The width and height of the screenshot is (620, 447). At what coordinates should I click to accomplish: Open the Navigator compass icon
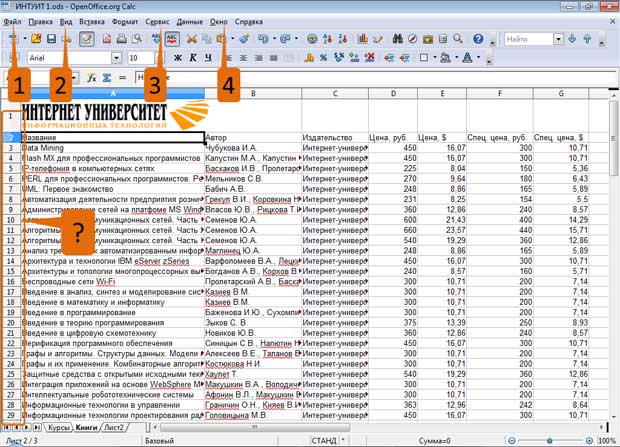click(x=412, y=39)
